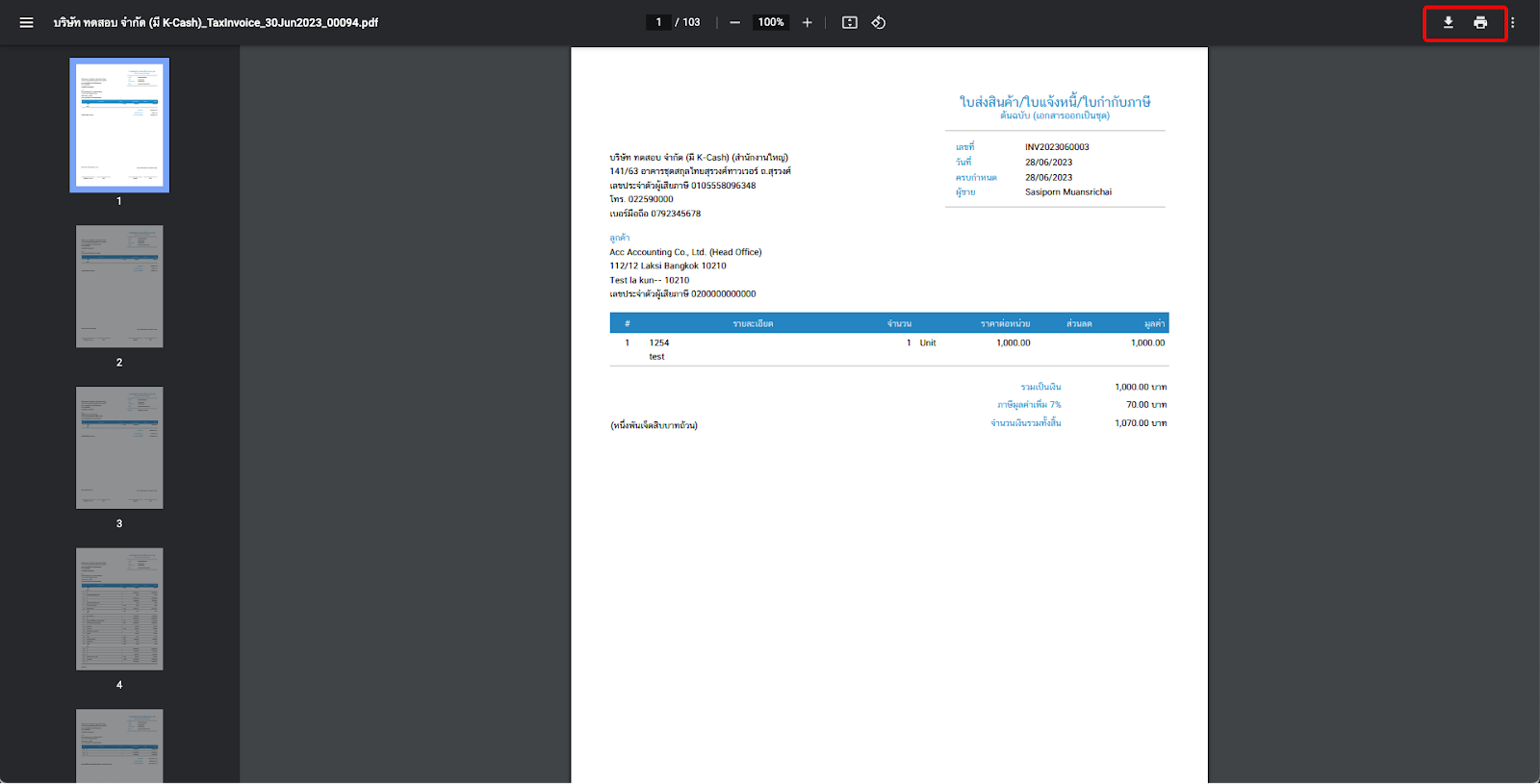1540x784 pixels.
Task: Click the zoom in plus icon
Action: (807, 22)
